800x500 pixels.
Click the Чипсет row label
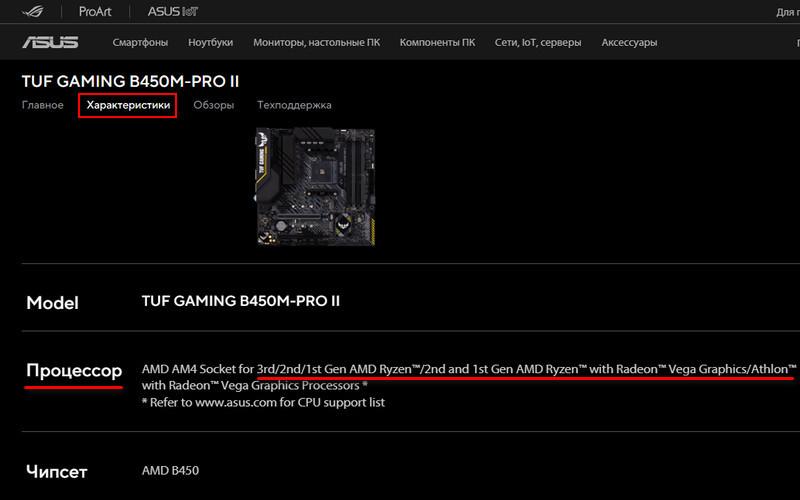[57, 472]
